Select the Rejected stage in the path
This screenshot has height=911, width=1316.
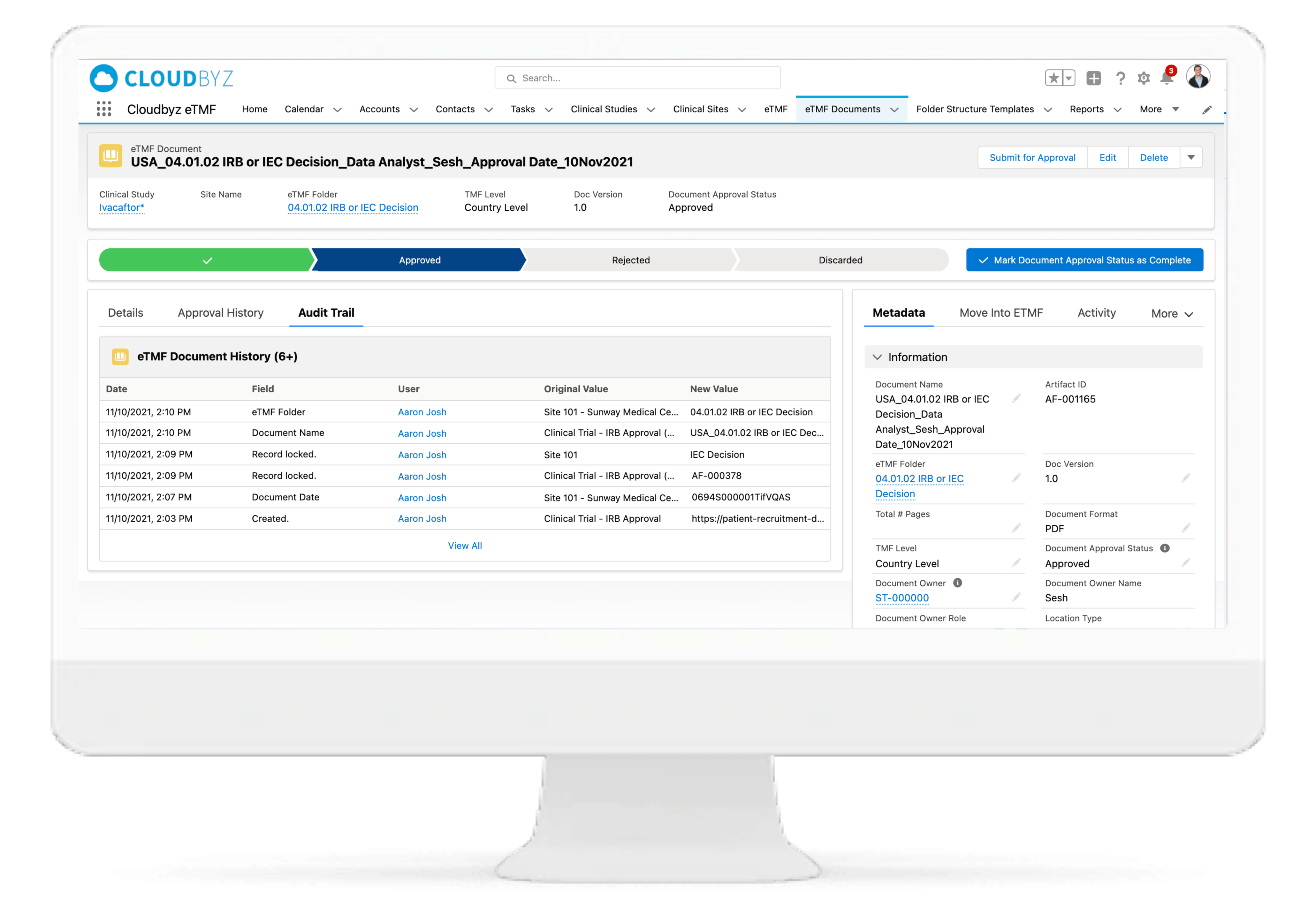tap(630, 260)
